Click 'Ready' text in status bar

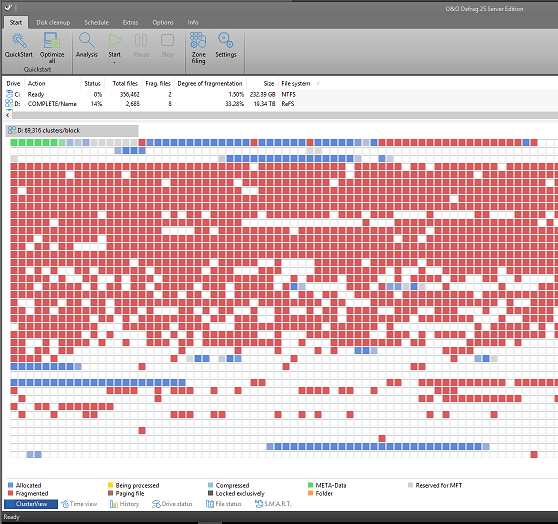(11, 517)
